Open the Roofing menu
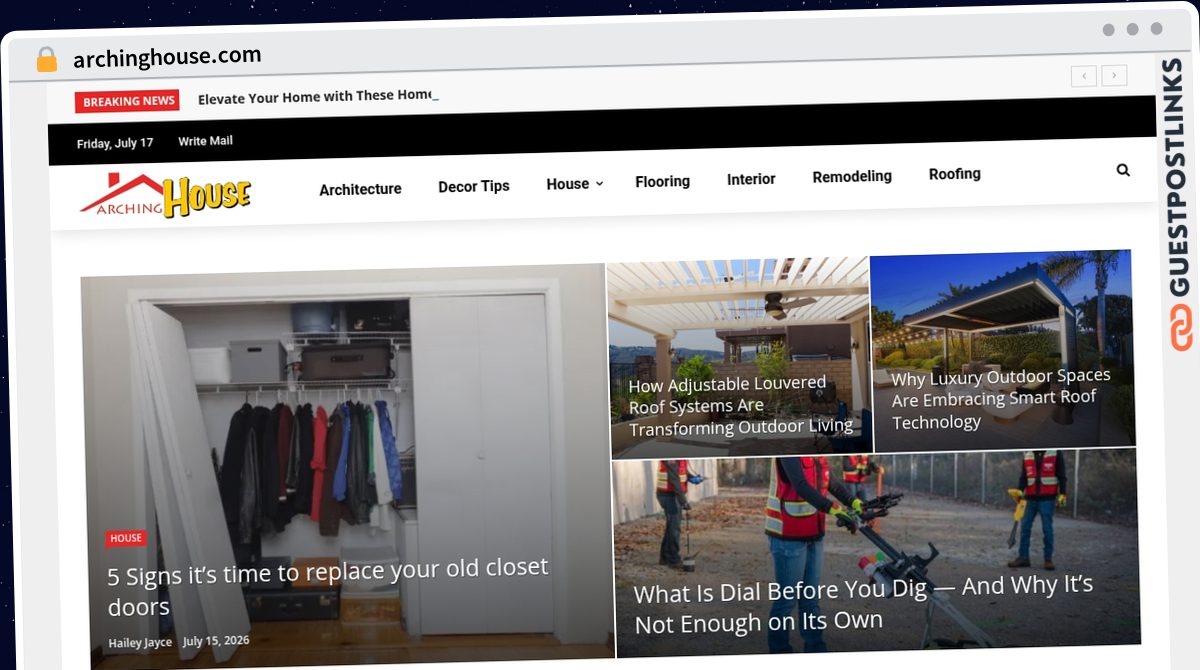1200x670 pixels. pos(955,174)
